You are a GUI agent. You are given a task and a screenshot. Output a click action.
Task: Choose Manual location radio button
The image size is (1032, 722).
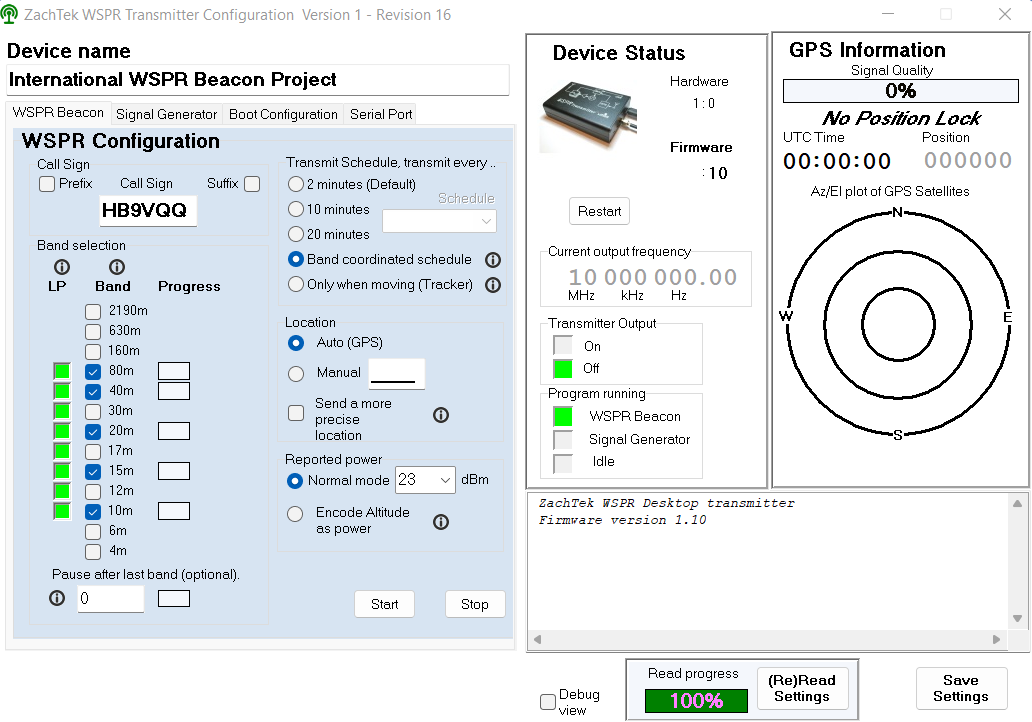(296, 373)
